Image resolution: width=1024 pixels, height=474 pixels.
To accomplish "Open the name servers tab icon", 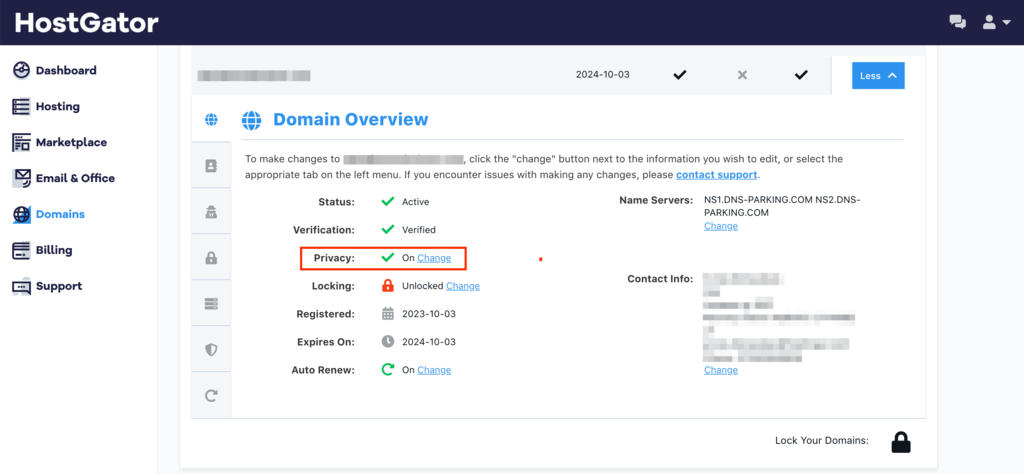I will click(211, 304).
